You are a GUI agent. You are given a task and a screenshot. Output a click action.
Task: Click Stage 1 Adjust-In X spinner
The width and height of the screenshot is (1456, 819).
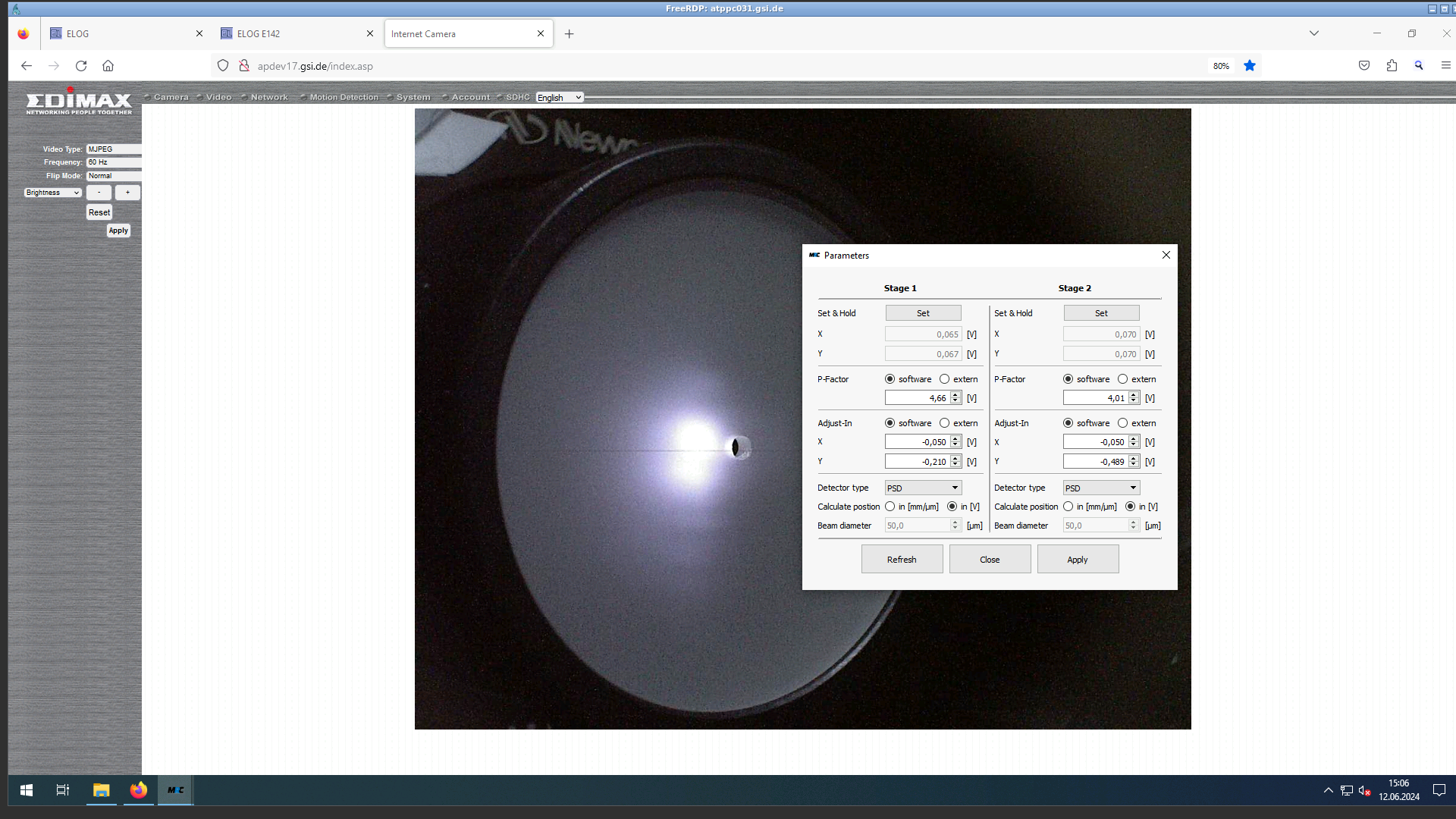(956, 442)
